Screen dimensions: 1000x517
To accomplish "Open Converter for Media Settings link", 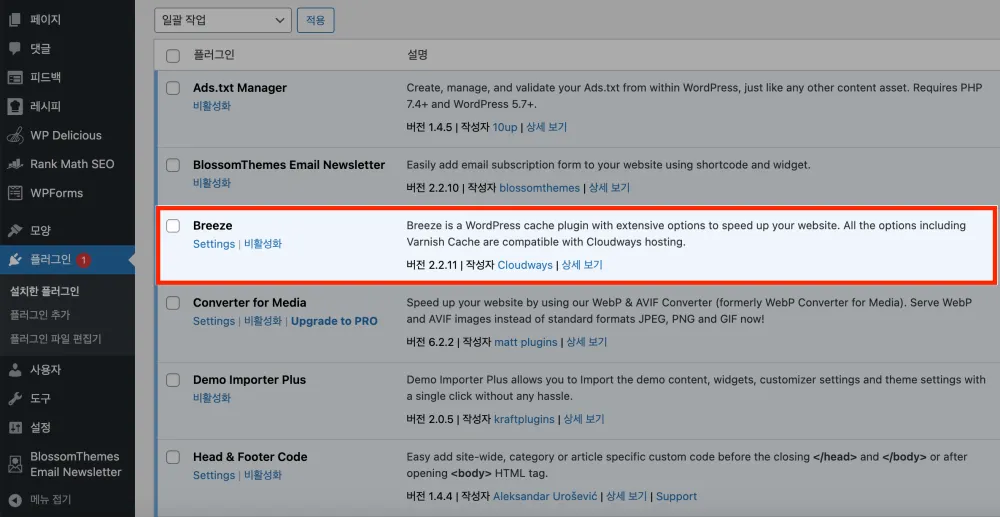I will pos(214,321).
